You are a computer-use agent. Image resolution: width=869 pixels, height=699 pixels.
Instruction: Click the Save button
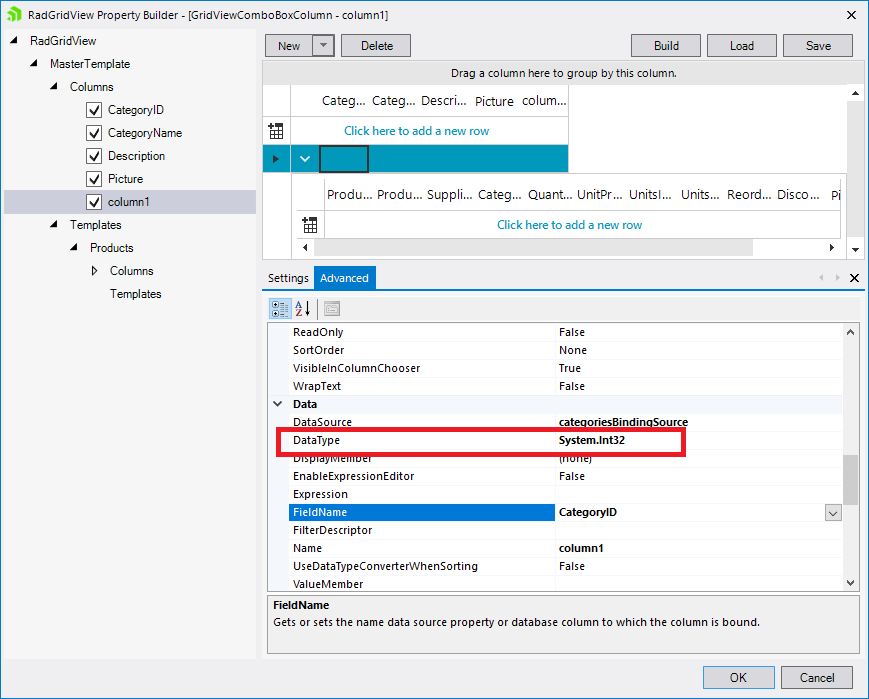pos(818,45)
